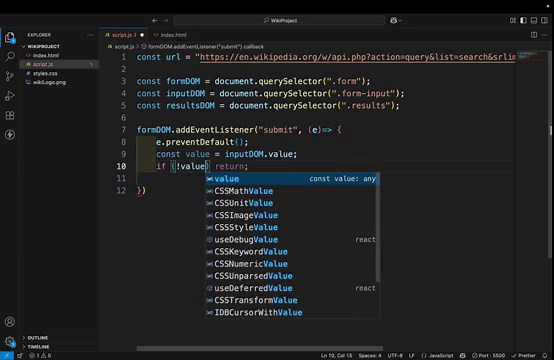Click the unsaved dot on script.js tab
Screen dimensions: 554x360
click(142, 35)
